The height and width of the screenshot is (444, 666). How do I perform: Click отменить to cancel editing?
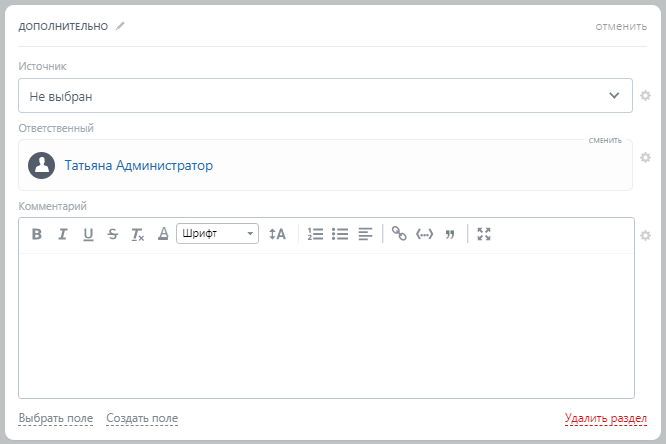coord(621,26)
